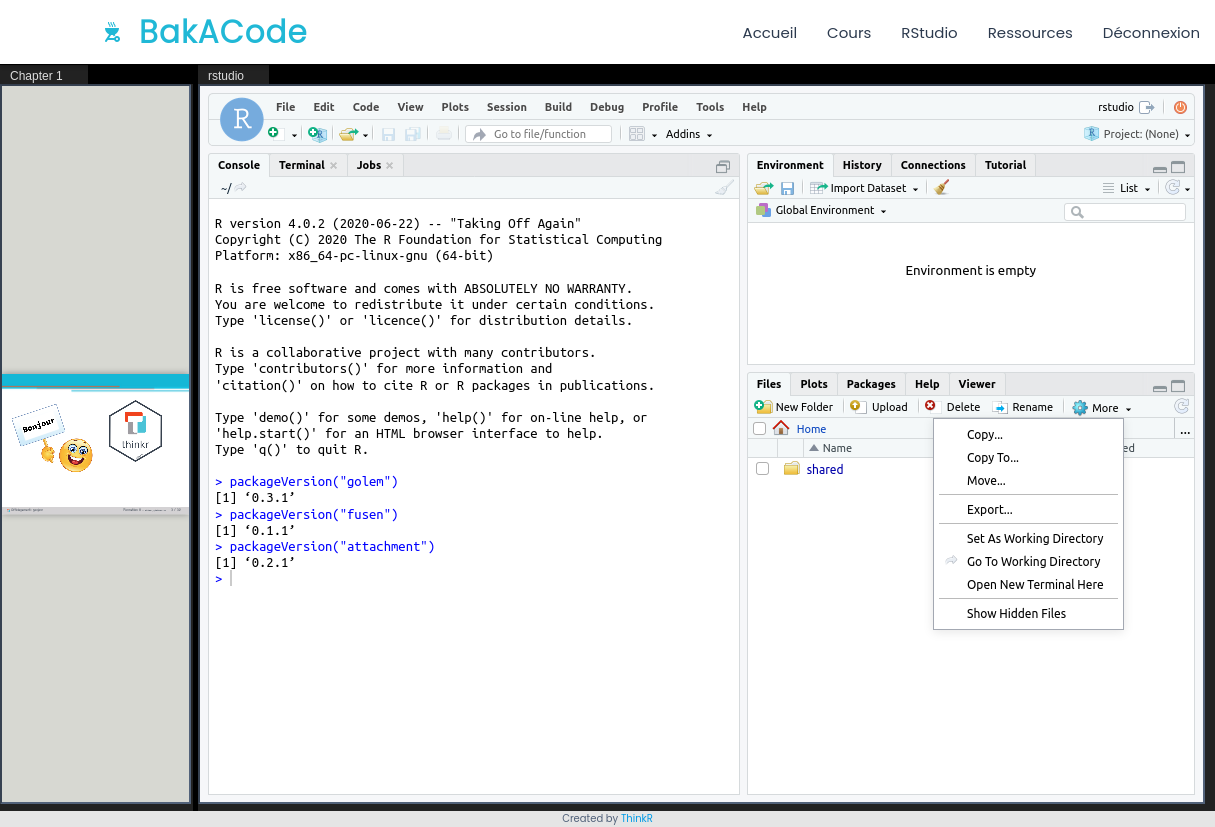Click the New Folder button

pos(794,407)
